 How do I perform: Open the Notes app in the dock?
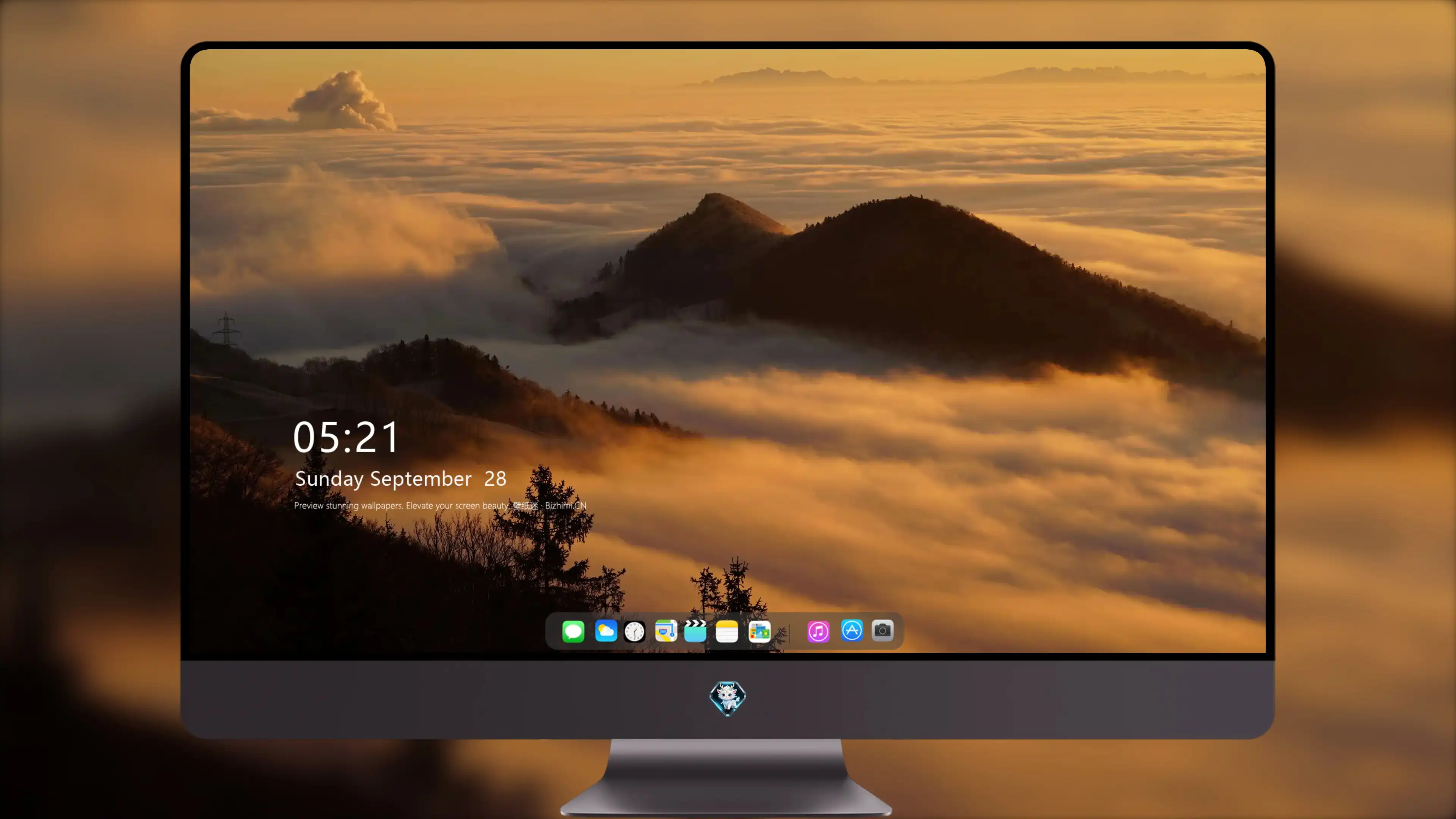pos(727,631)
